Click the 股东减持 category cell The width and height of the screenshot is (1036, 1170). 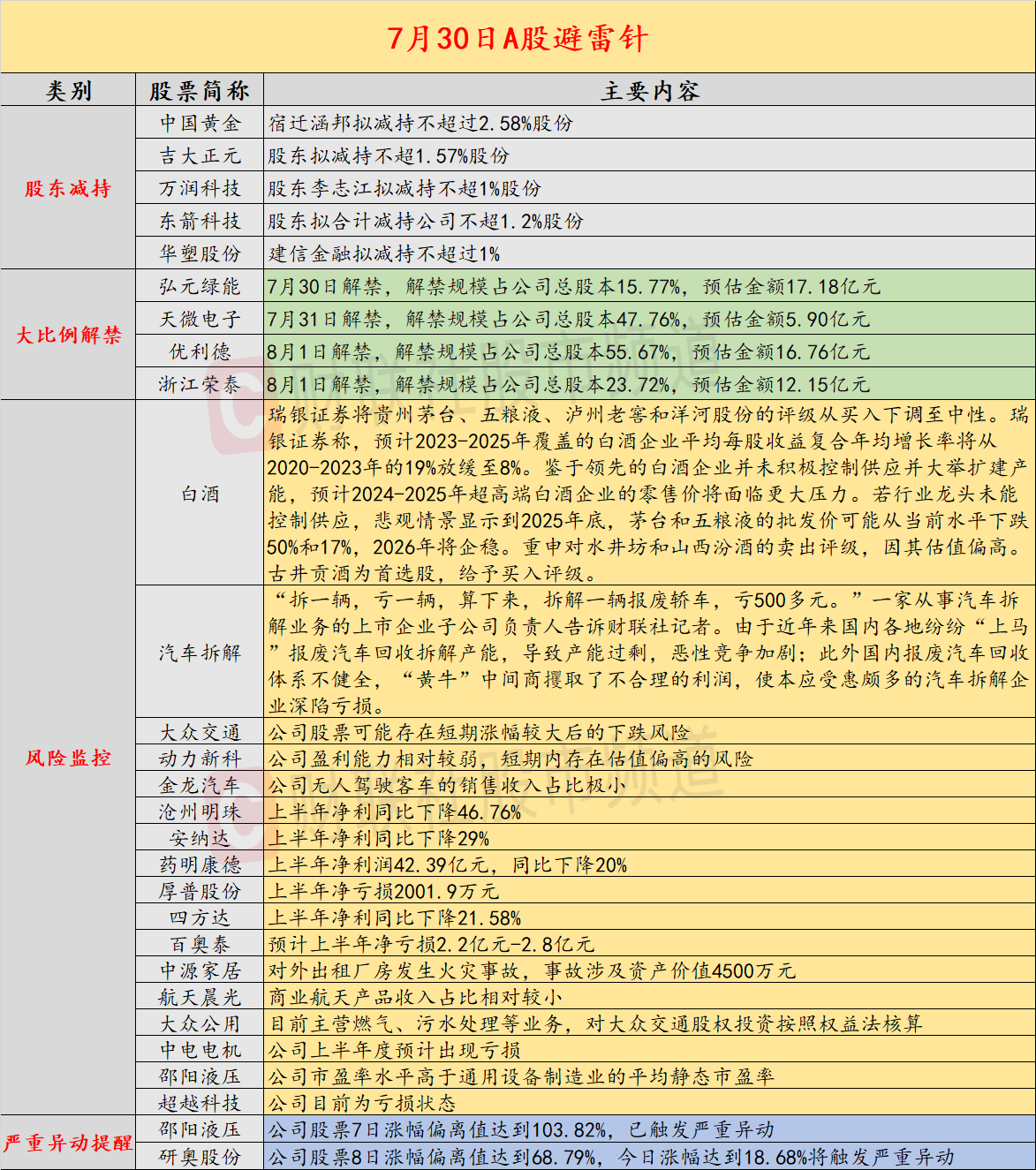click(x=68, y=188)
